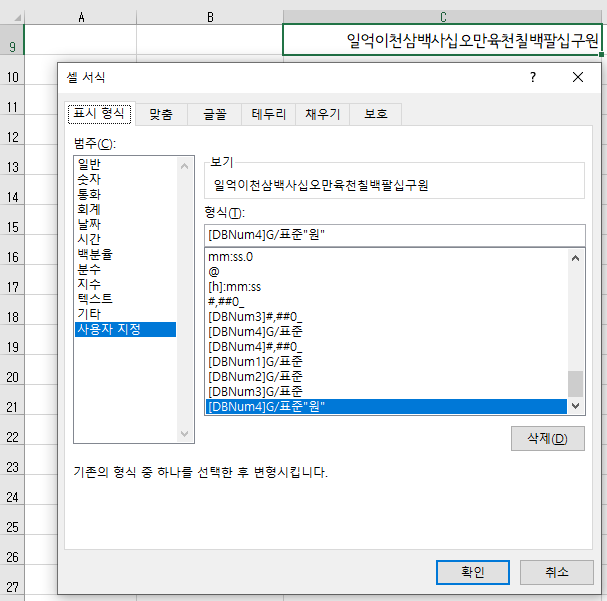Viewport: 607px width, 601px height.
Task: Select [DBNum3]G/표준 format
Action: point(386,392)
